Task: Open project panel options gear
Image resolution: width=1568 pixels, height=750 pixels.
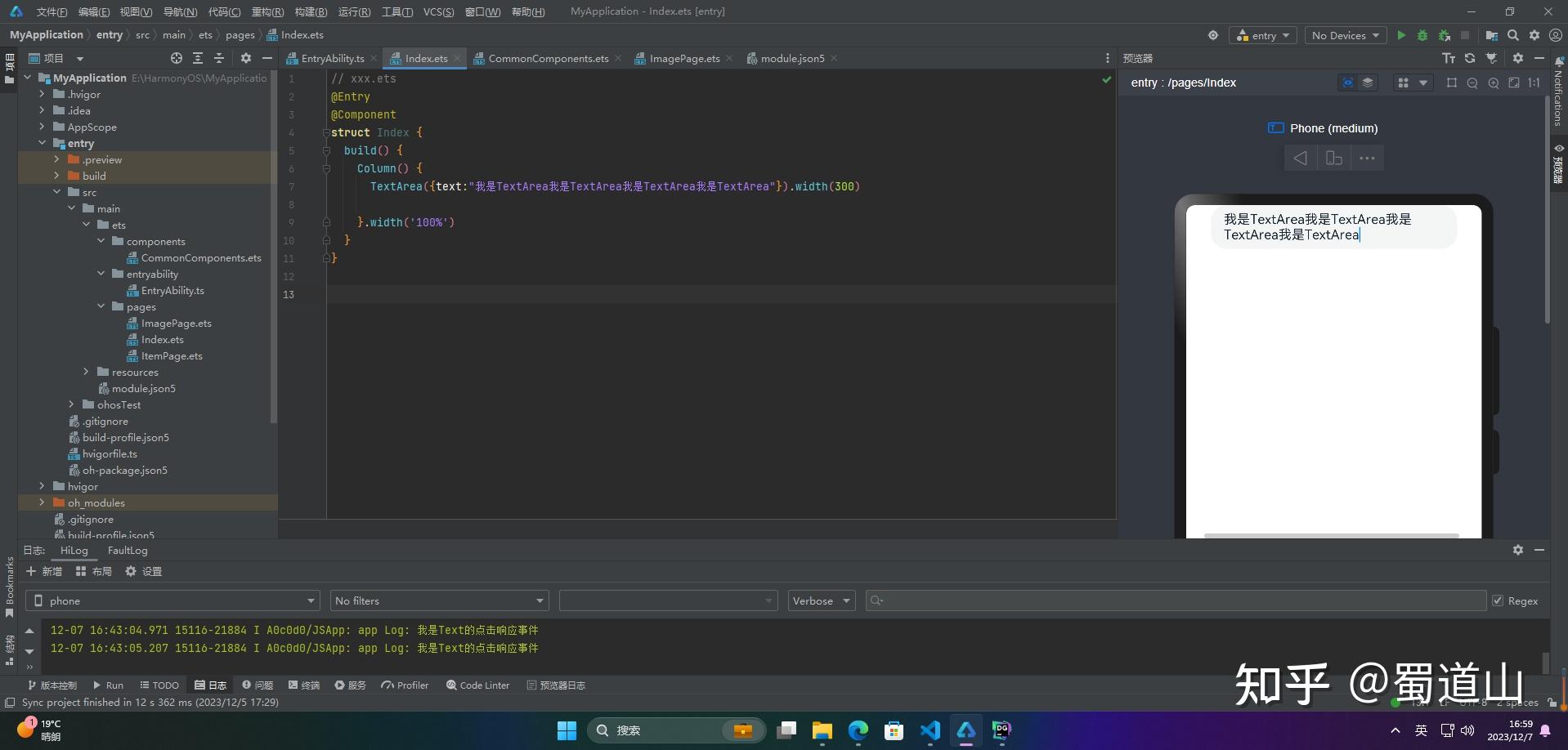Action: (x=246, y=58)
